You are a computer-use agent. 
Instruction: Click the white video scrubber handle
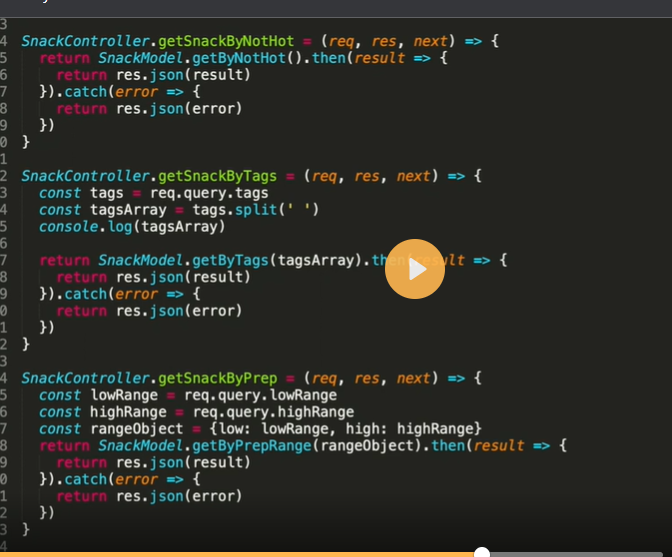pyautogui.click(x=482, y=553)
